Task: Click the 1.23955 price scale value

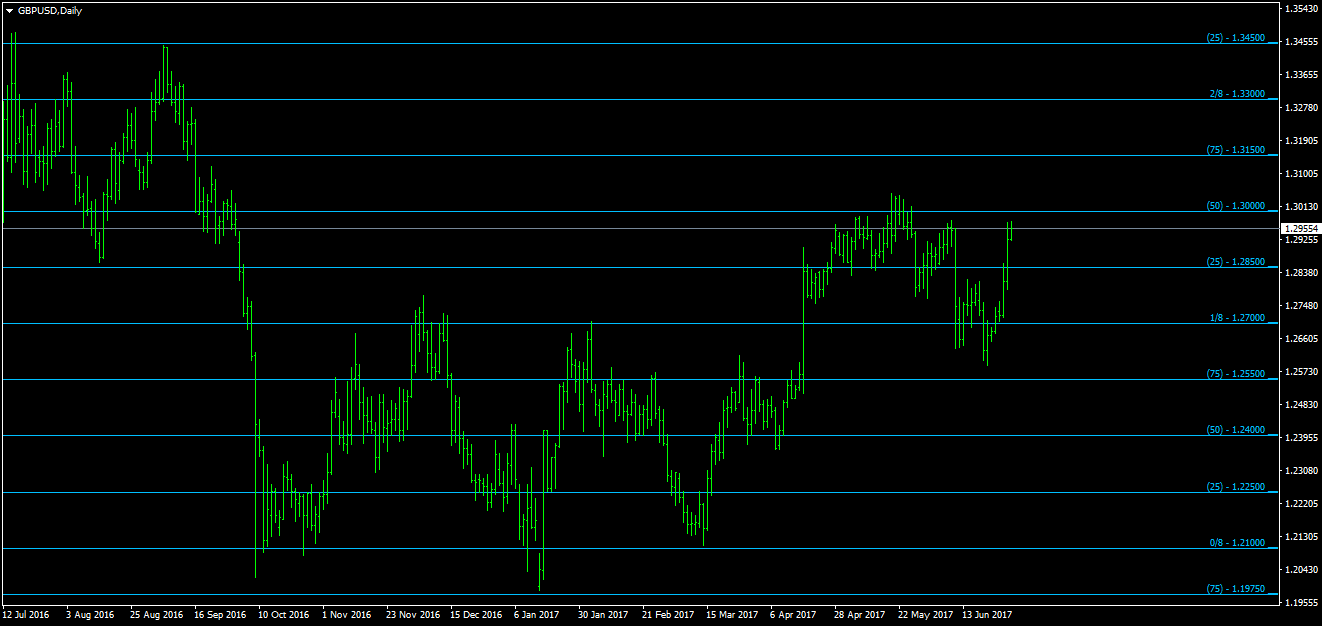Action: pyautogui.click(x=1299, y=437)
